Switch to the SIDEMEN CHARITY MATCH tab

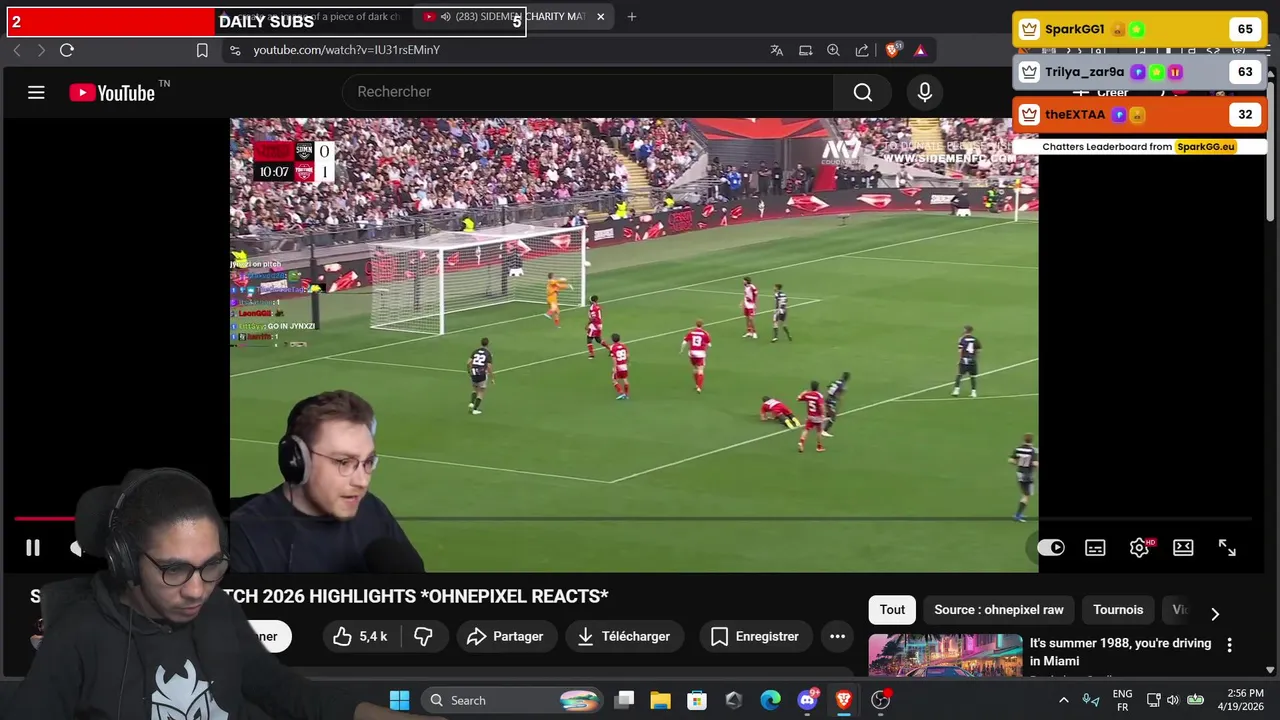coord(513,16)
